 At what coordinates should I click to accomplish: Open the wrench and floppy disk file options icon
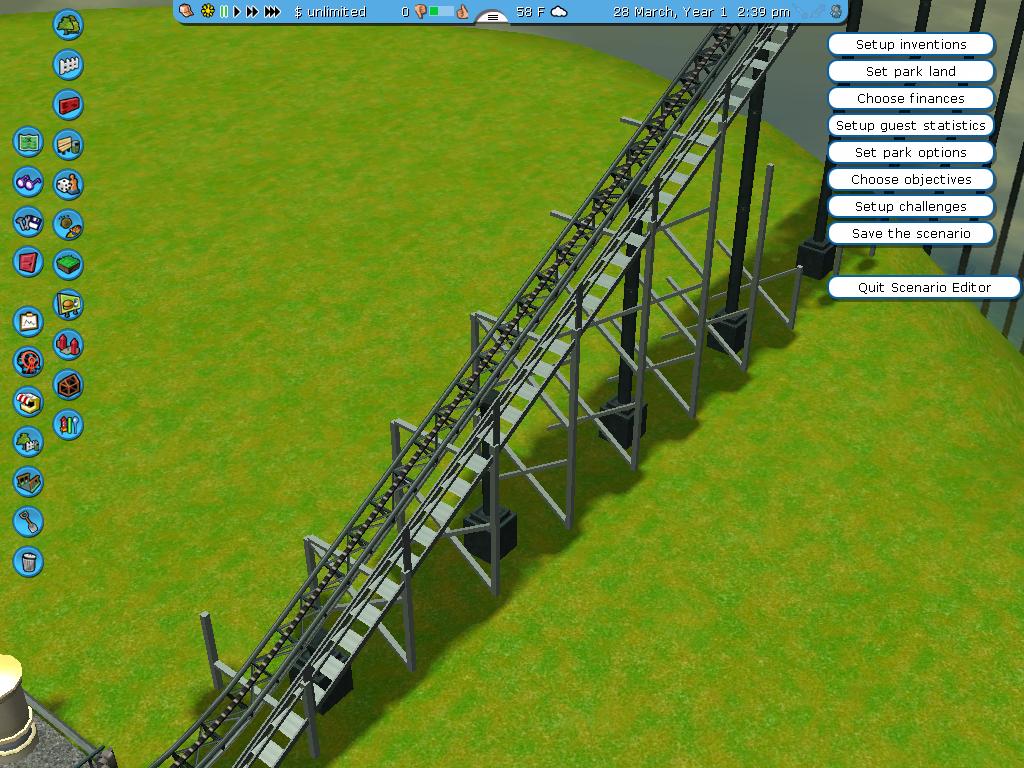point(28,222)
